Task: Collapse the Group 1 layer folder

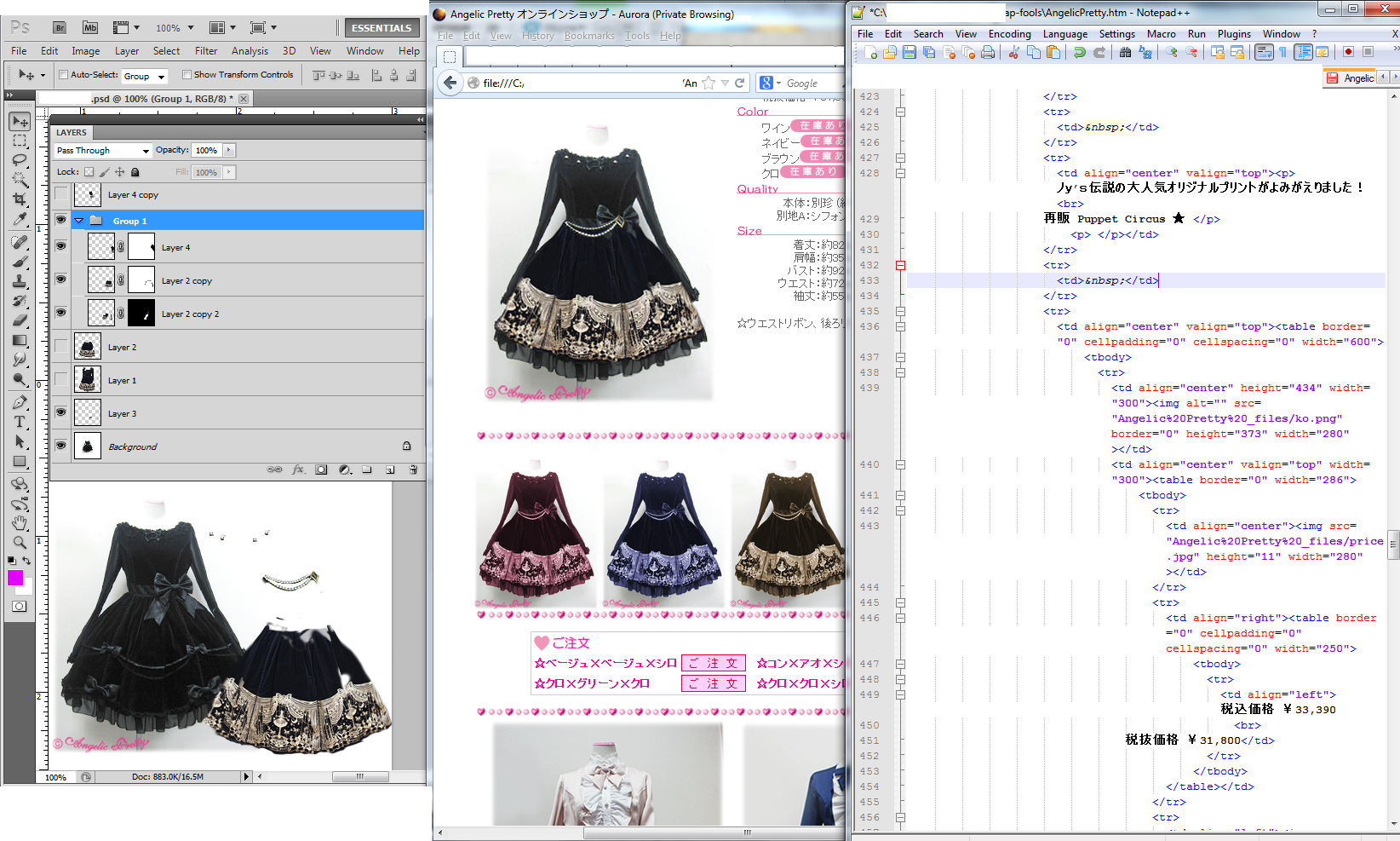Action: (79, 221)
